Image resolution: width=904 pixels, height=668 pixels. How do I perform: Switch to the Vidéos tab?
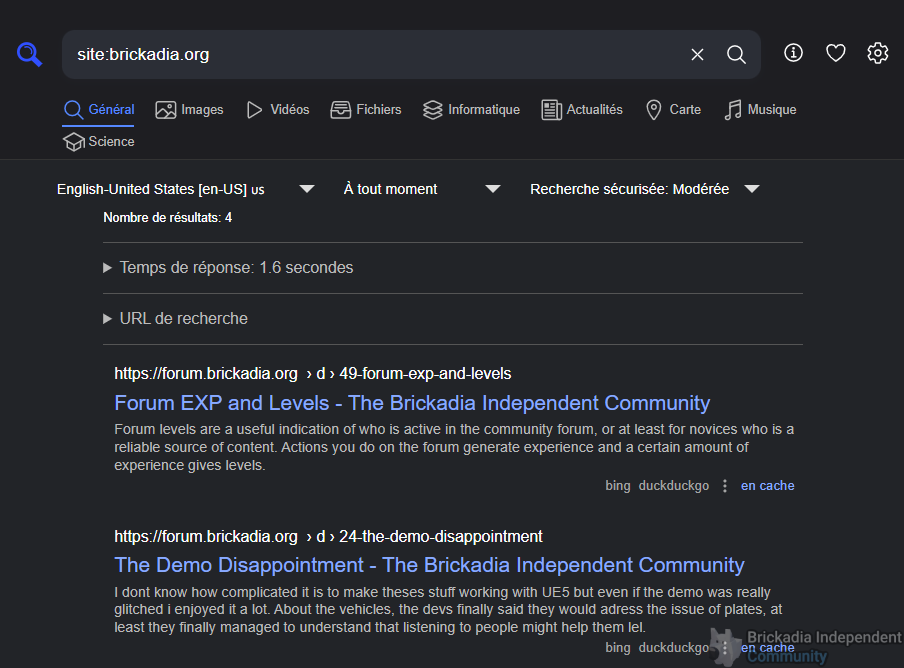coord(278,110)
